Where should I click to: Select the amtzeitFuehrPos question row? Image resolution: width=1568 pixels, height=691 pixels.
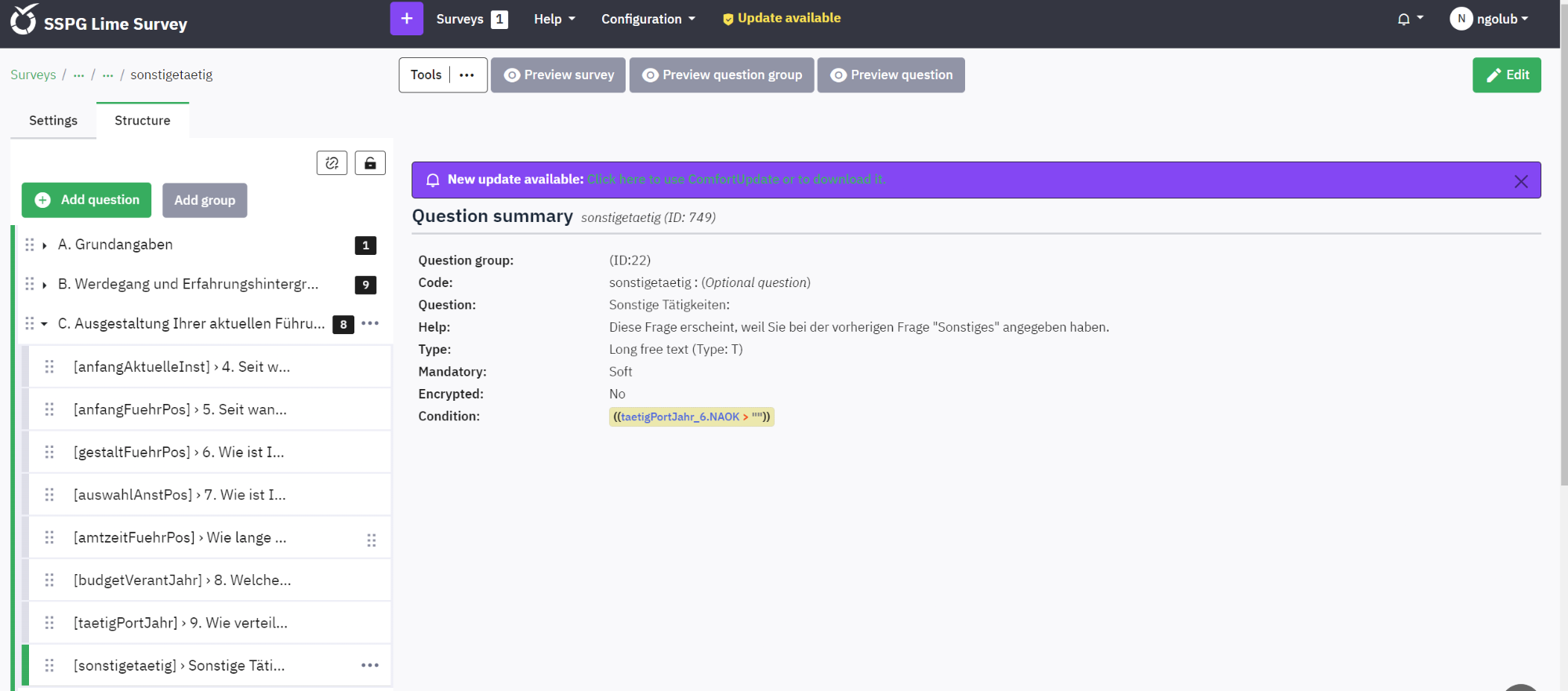click(209, 537)
